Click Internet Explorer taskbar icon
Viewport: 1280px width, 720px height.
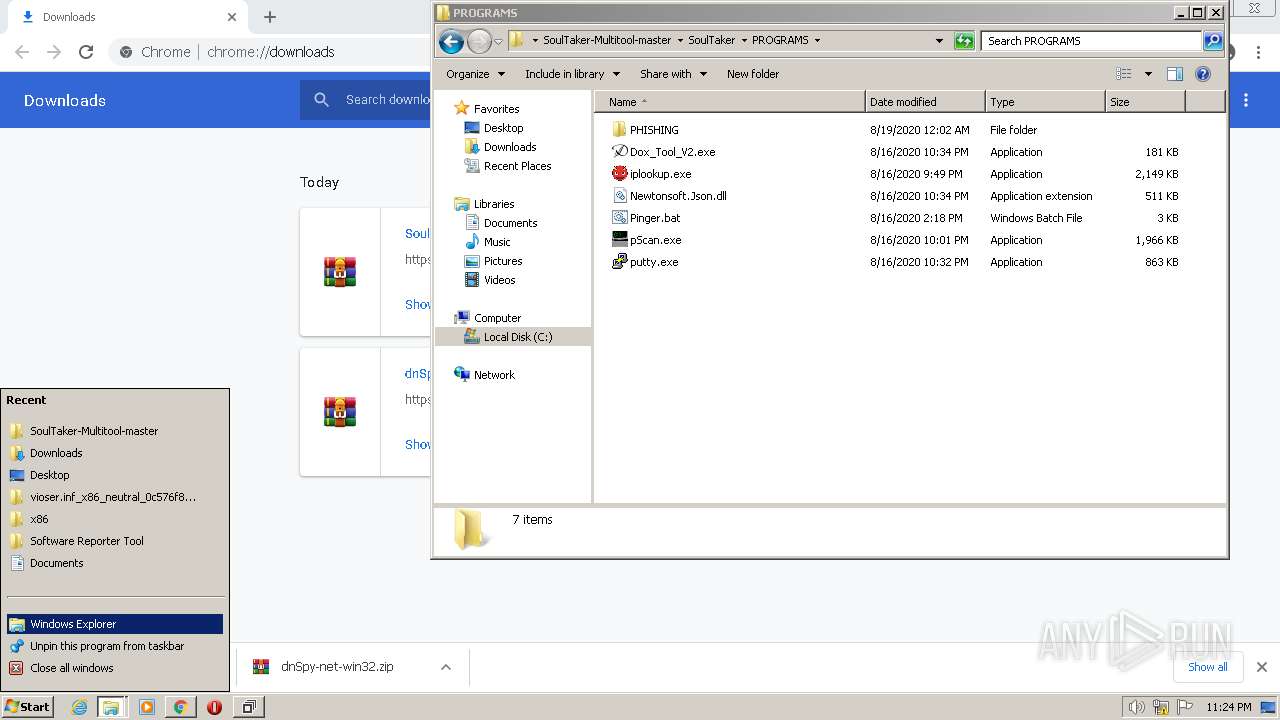click(79, 707)
